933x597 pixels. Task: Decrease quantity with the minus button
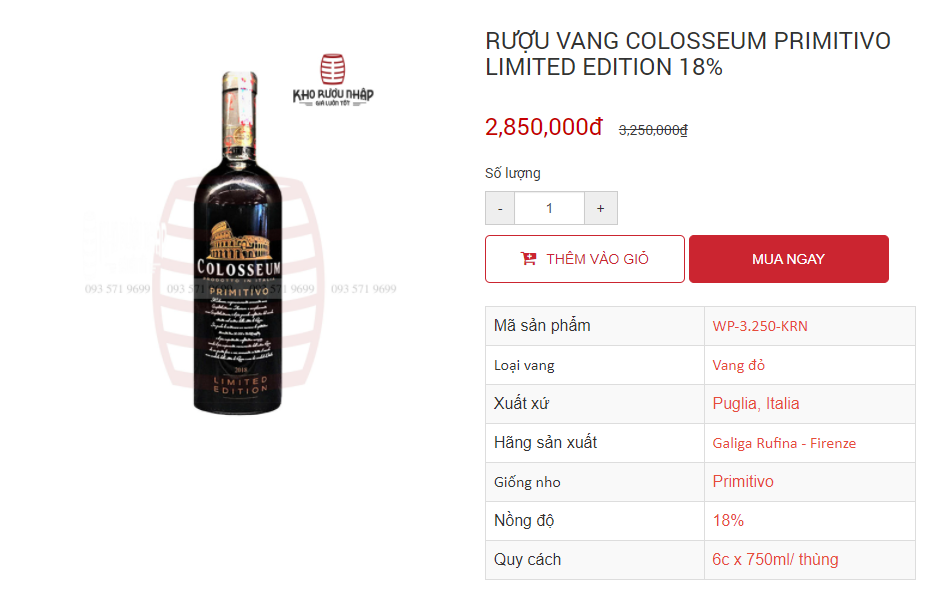tap(500, 208)
